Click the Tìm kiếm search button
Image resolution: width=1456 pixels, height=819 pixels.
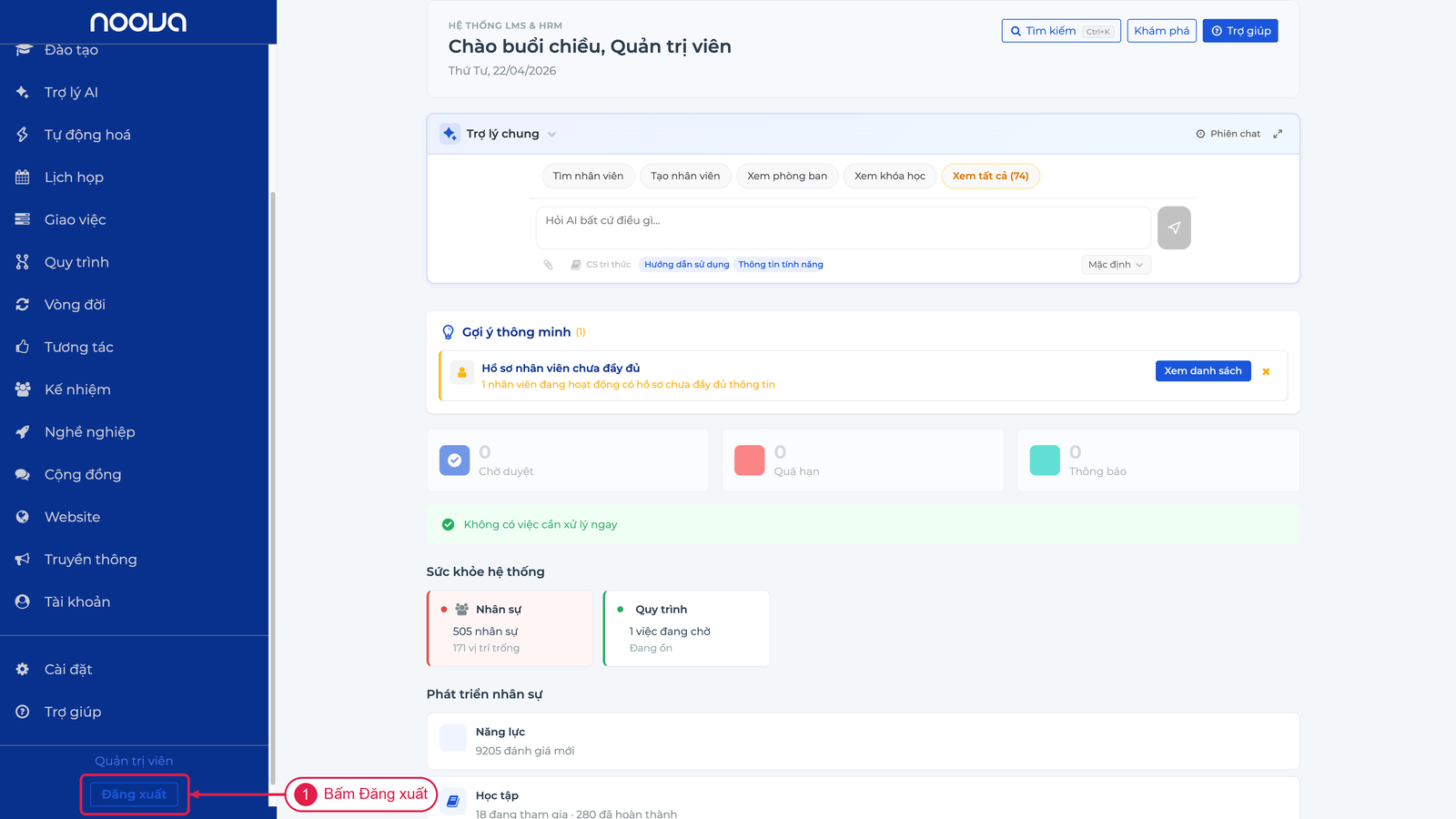1061,31
